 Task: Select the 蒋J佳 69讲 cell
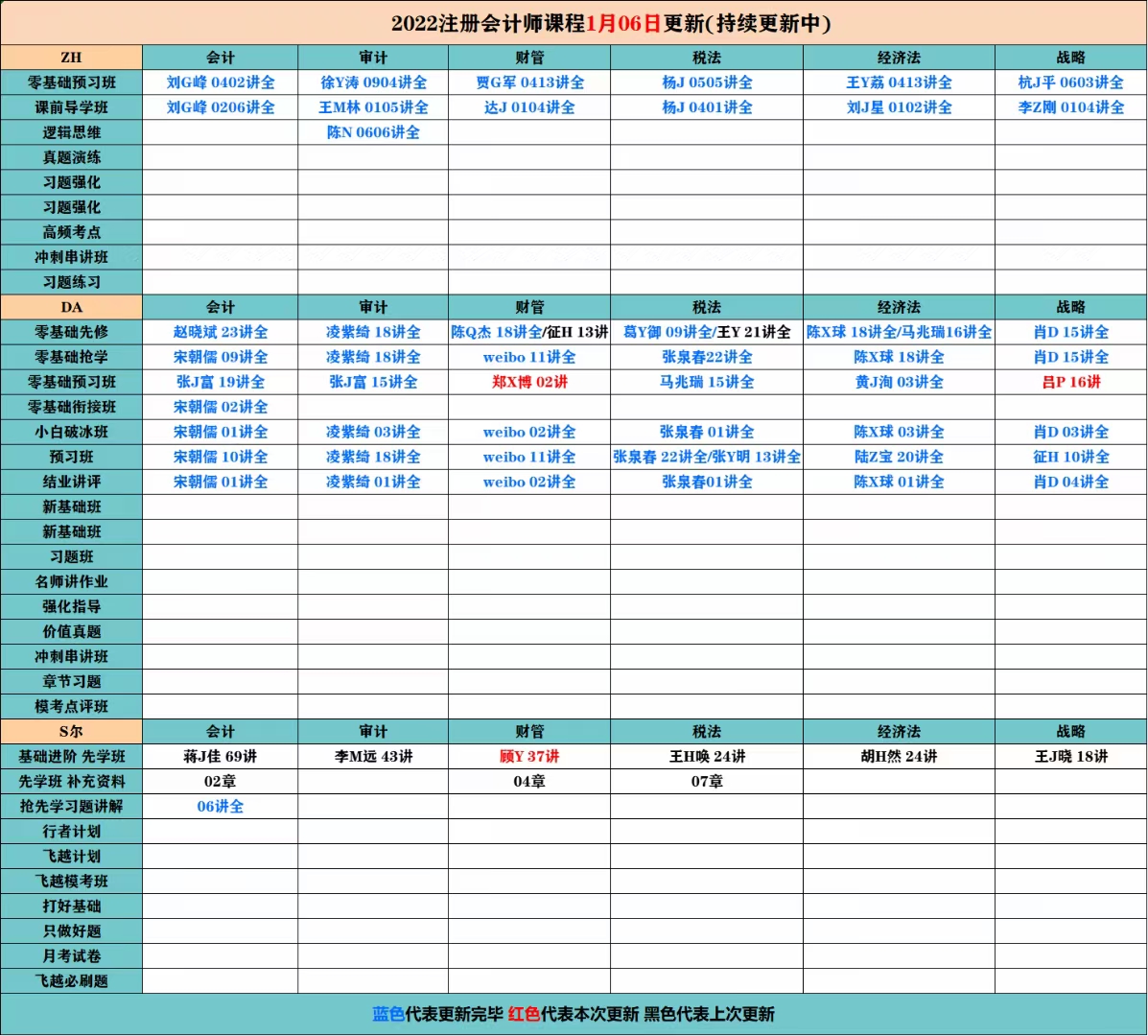(221, 756)
